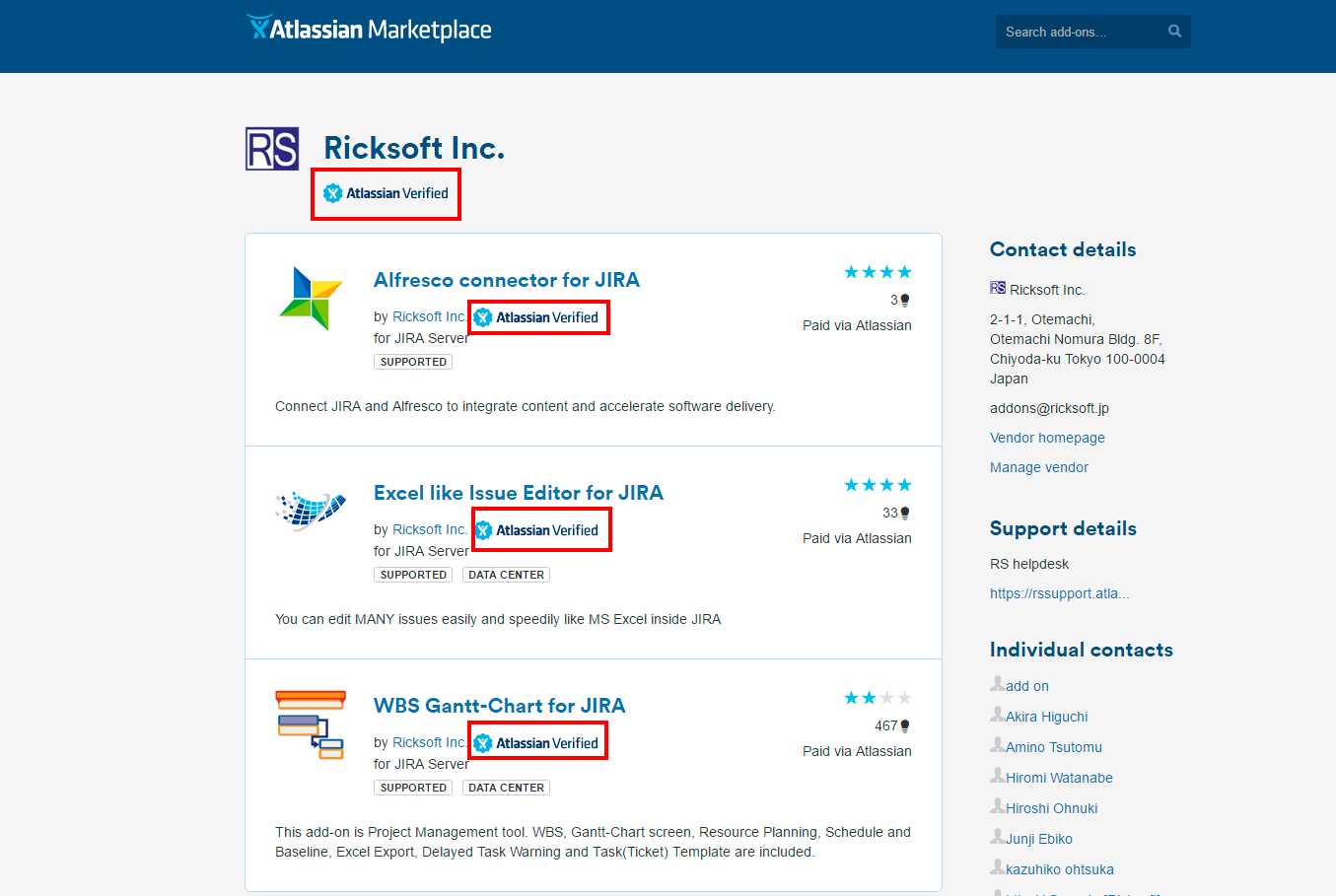Click the installs icon next to 3
Image resolution: width=1336 pixels, height=896 pixels.
pyautogui.click(x=904, y=300)
